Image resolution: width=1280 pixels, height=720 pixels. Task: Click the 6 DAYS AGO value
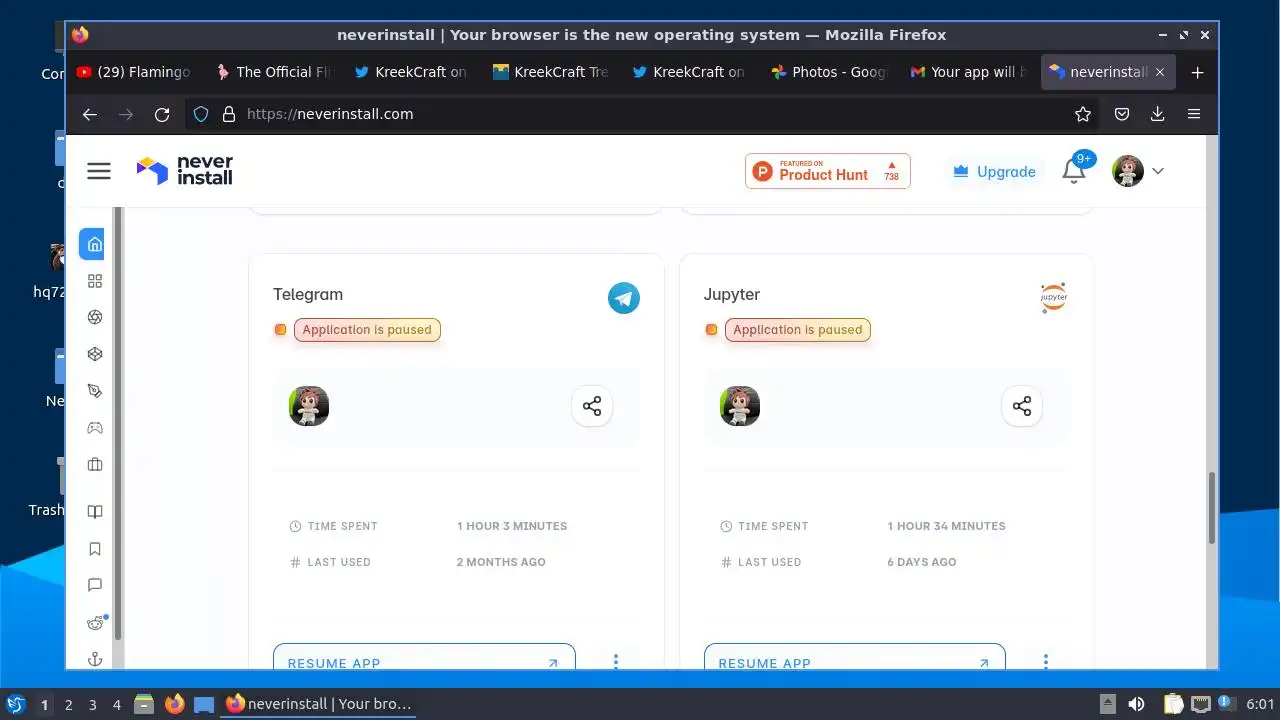pyautogui.click(x=922, y=562)
